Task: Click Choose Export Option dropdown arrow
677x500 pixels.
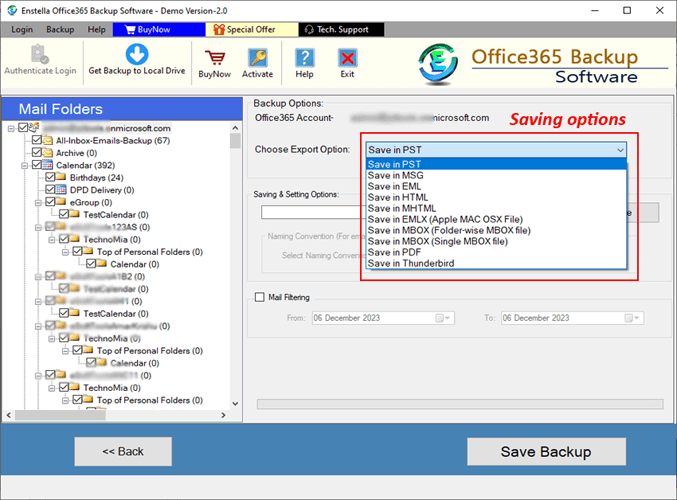Action: (620, 150)
